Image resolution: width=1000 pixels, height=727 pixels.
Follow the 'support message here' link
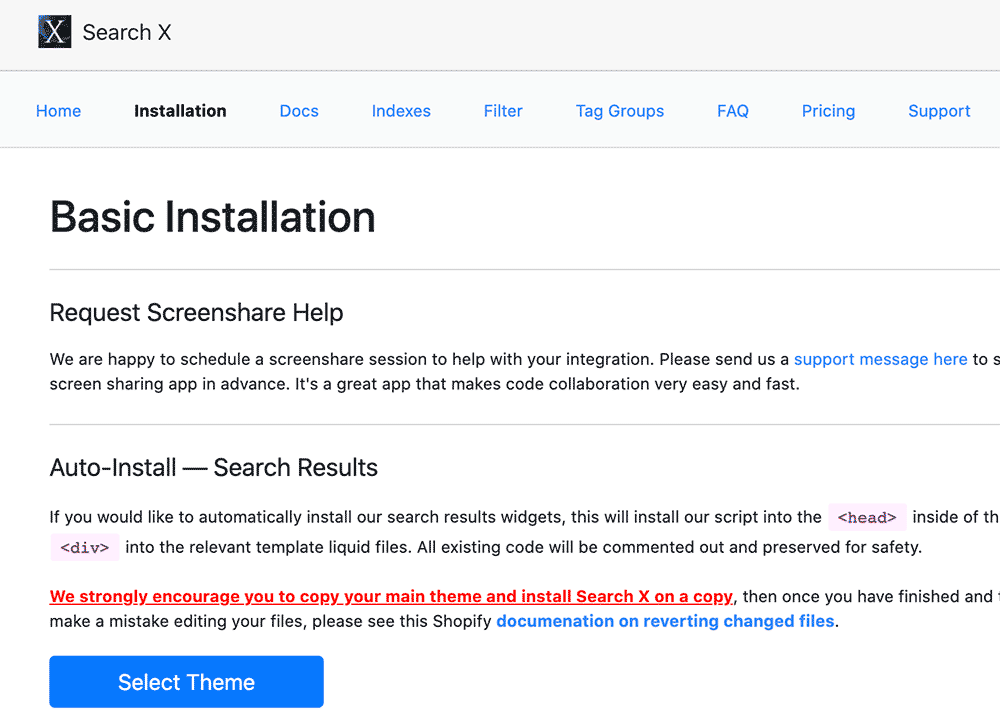[881, 359]
